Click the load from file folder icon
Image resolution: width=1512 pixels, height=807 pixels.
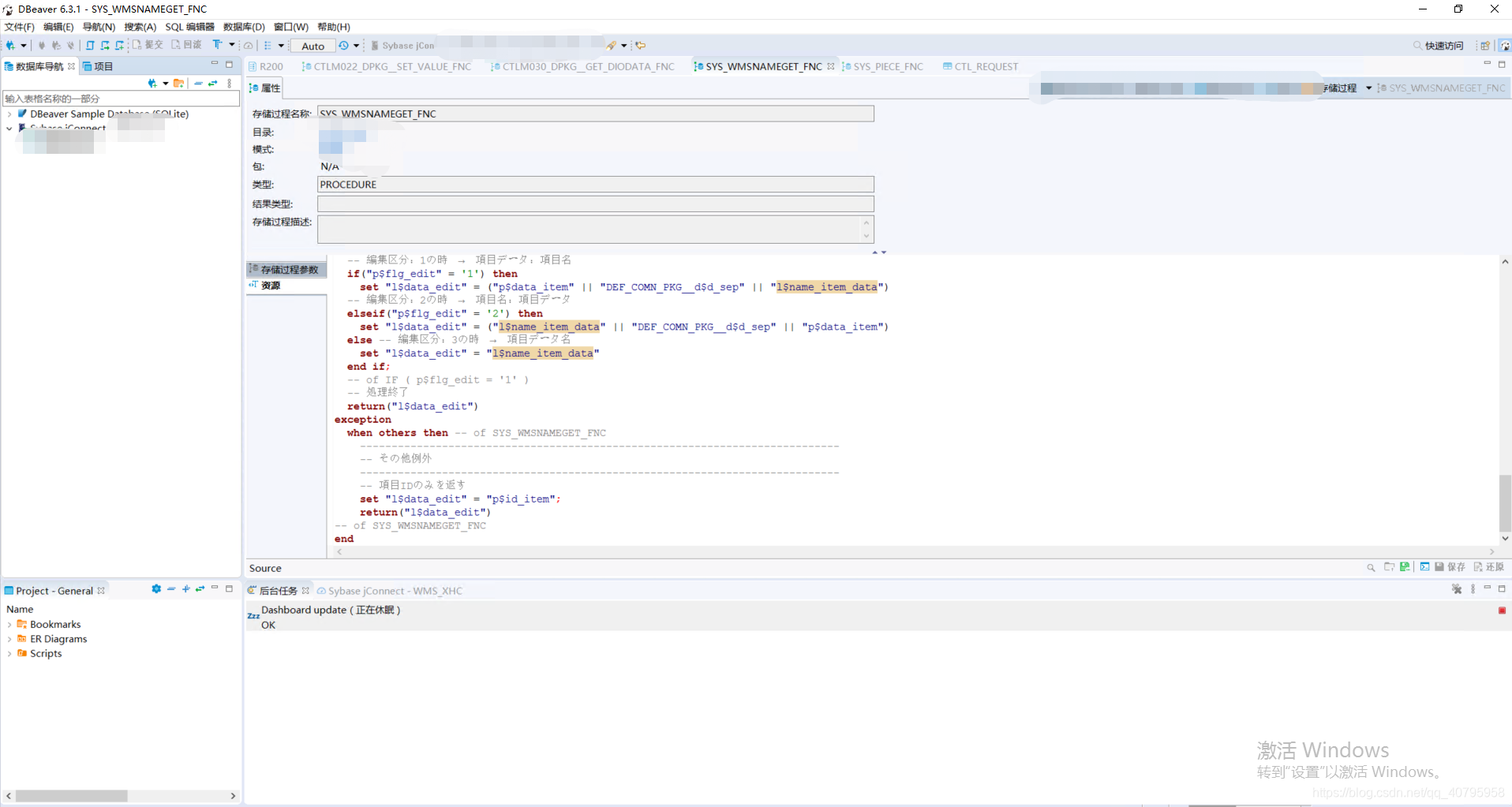(1389, 567)
